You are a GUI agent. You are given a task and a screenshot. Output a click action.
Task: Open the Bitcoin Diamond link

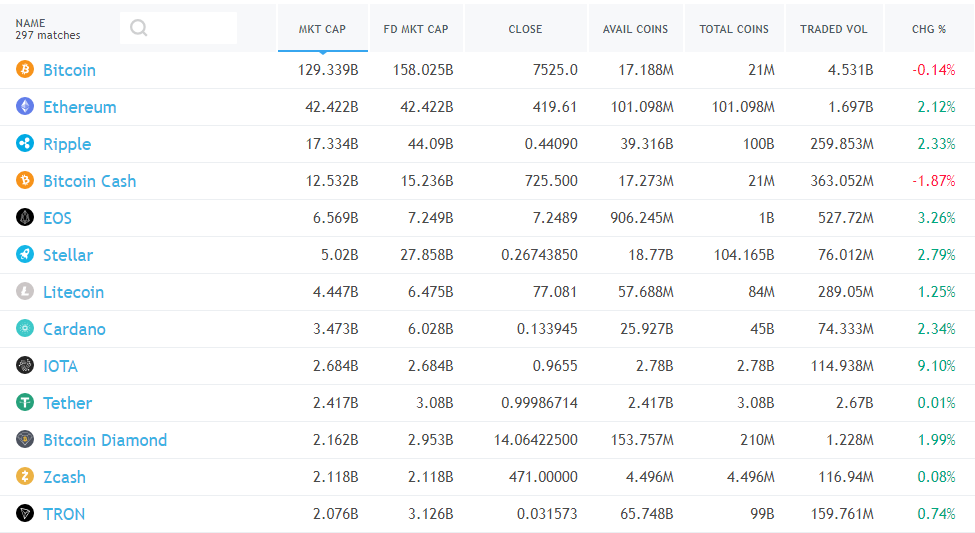pos(105,440)
